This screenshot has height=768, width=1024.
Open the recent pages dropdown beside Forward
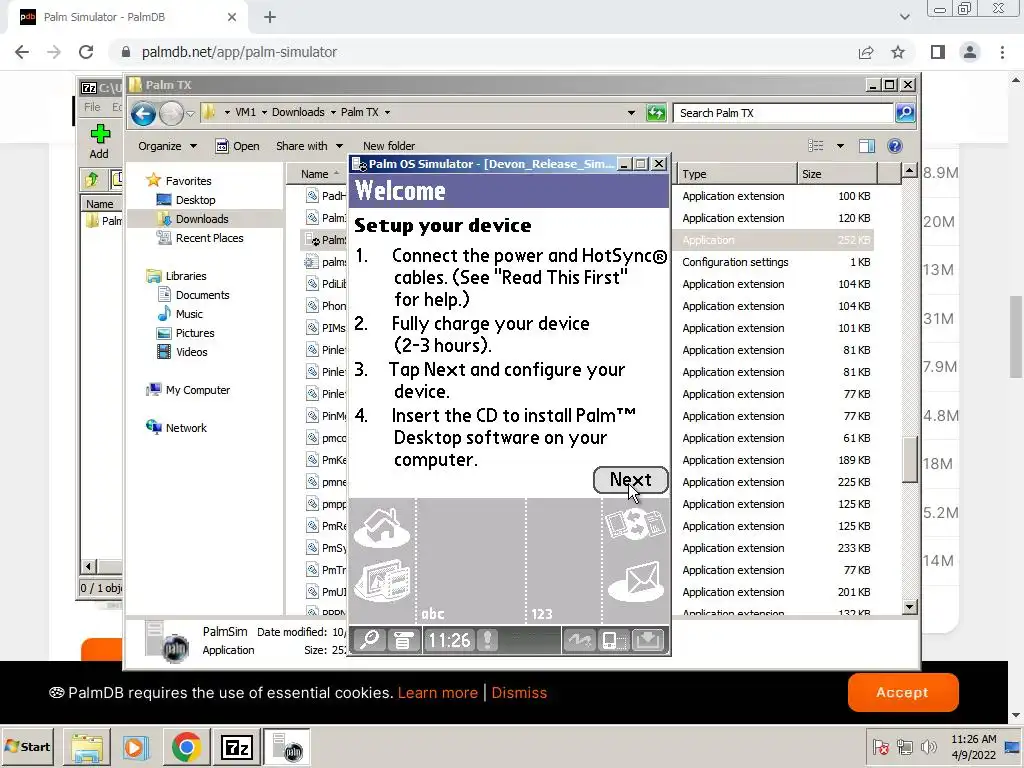pos(191,114)
